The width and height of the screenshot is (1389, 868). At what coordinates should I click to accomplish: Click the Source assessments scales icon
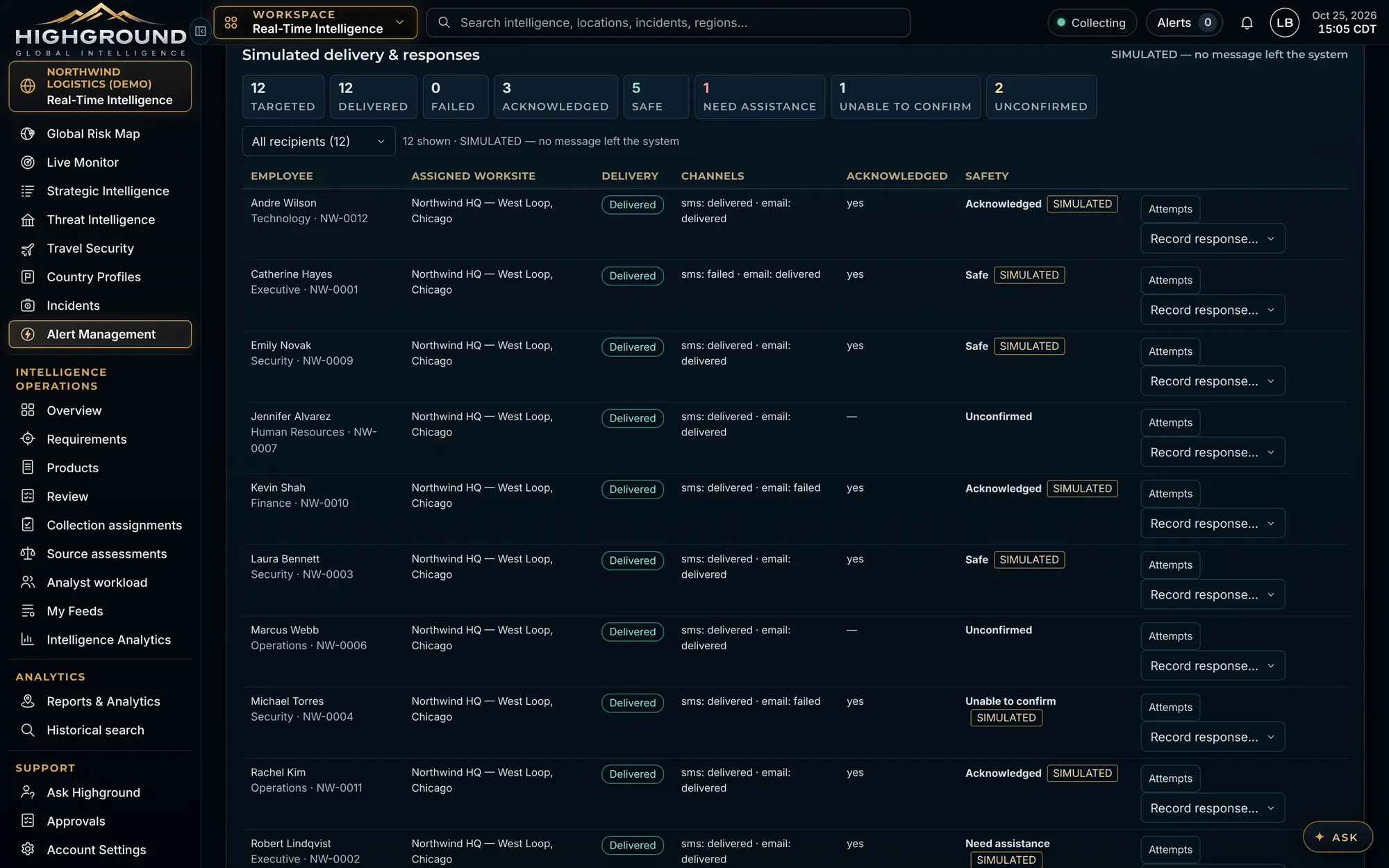tap(28, 553)
